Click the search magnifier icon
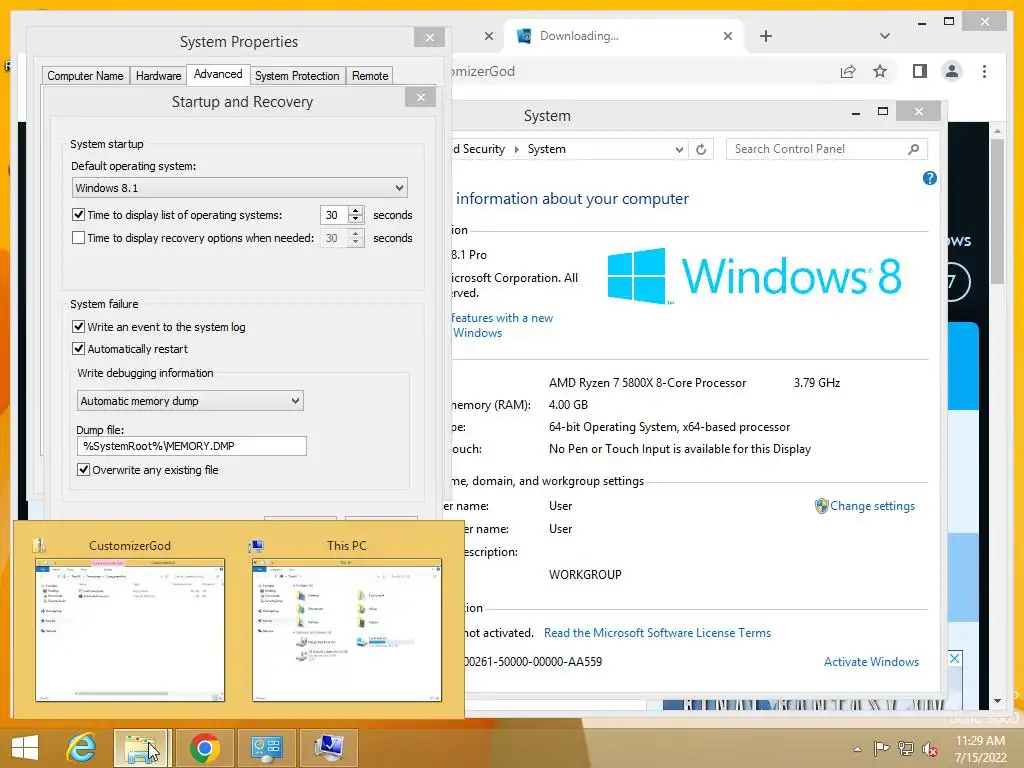 point(913,149)
